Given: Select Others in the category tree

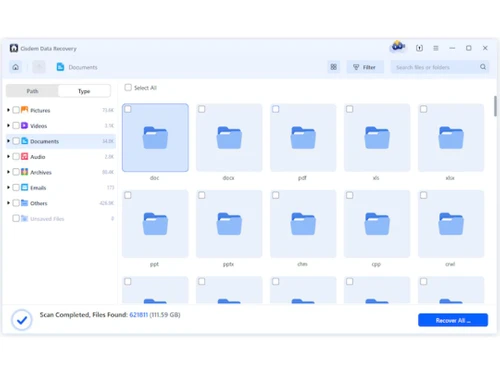Looking at the screenshot, I should 61,203.
